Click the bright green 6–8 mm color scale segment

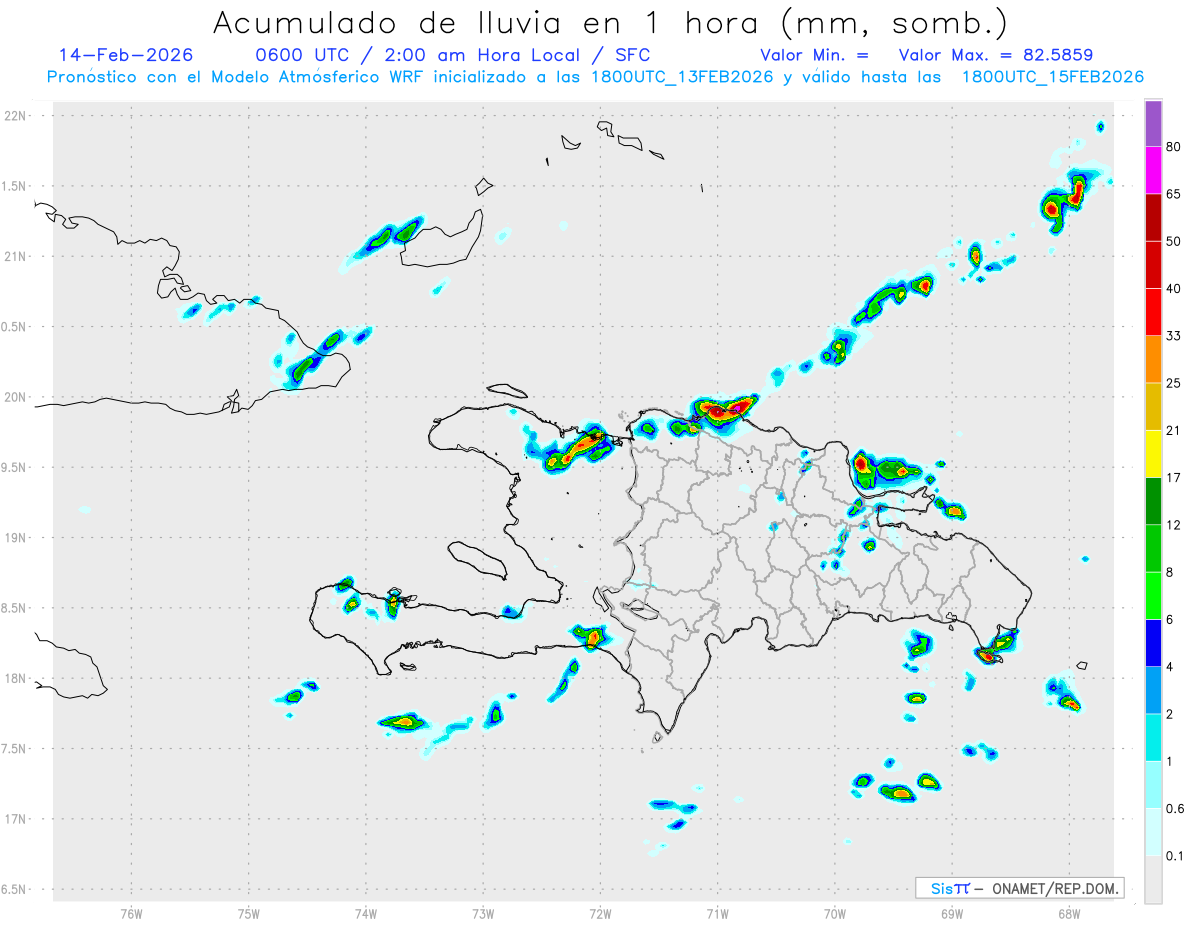click(x=1153, y=596)
